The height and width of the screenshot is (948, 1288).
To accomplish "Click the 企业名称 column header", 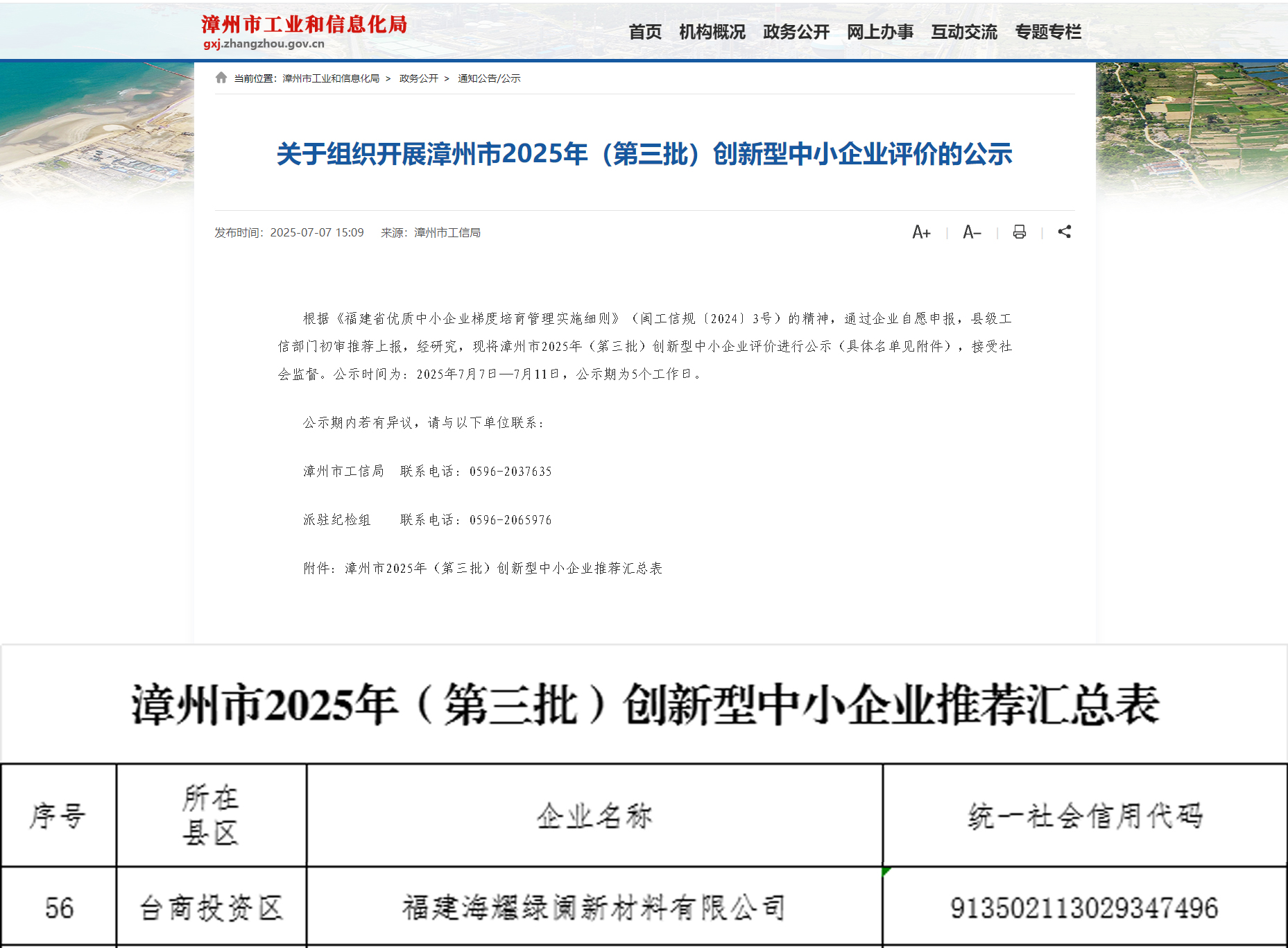I will point(594,816).
